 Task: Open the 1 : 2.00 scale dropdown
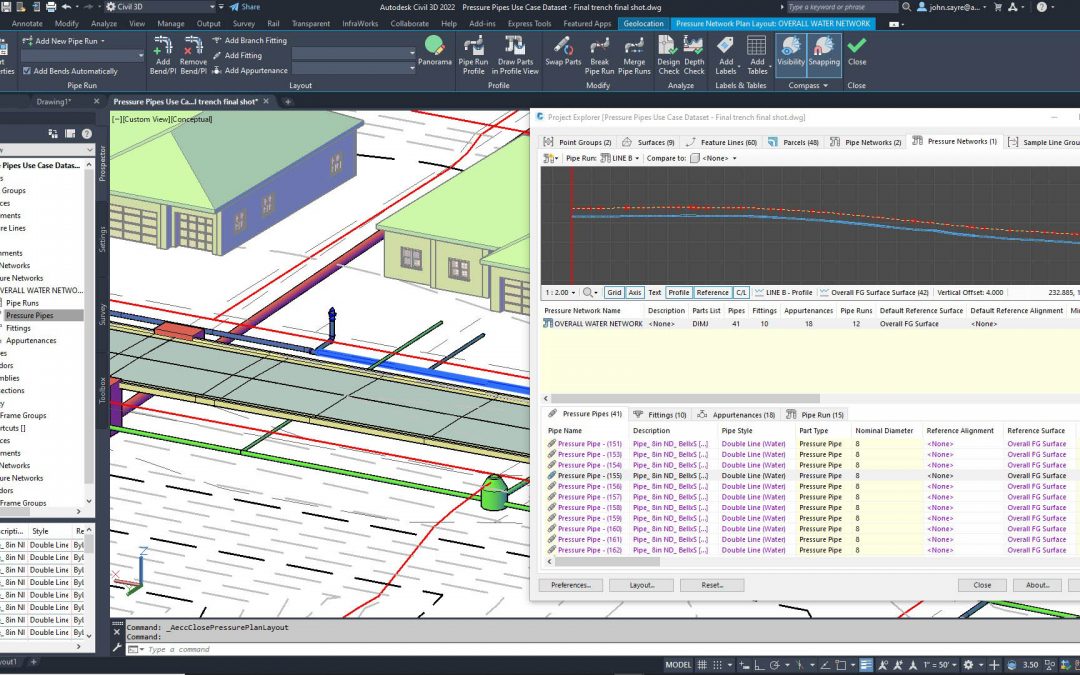(x=559, y=293)
